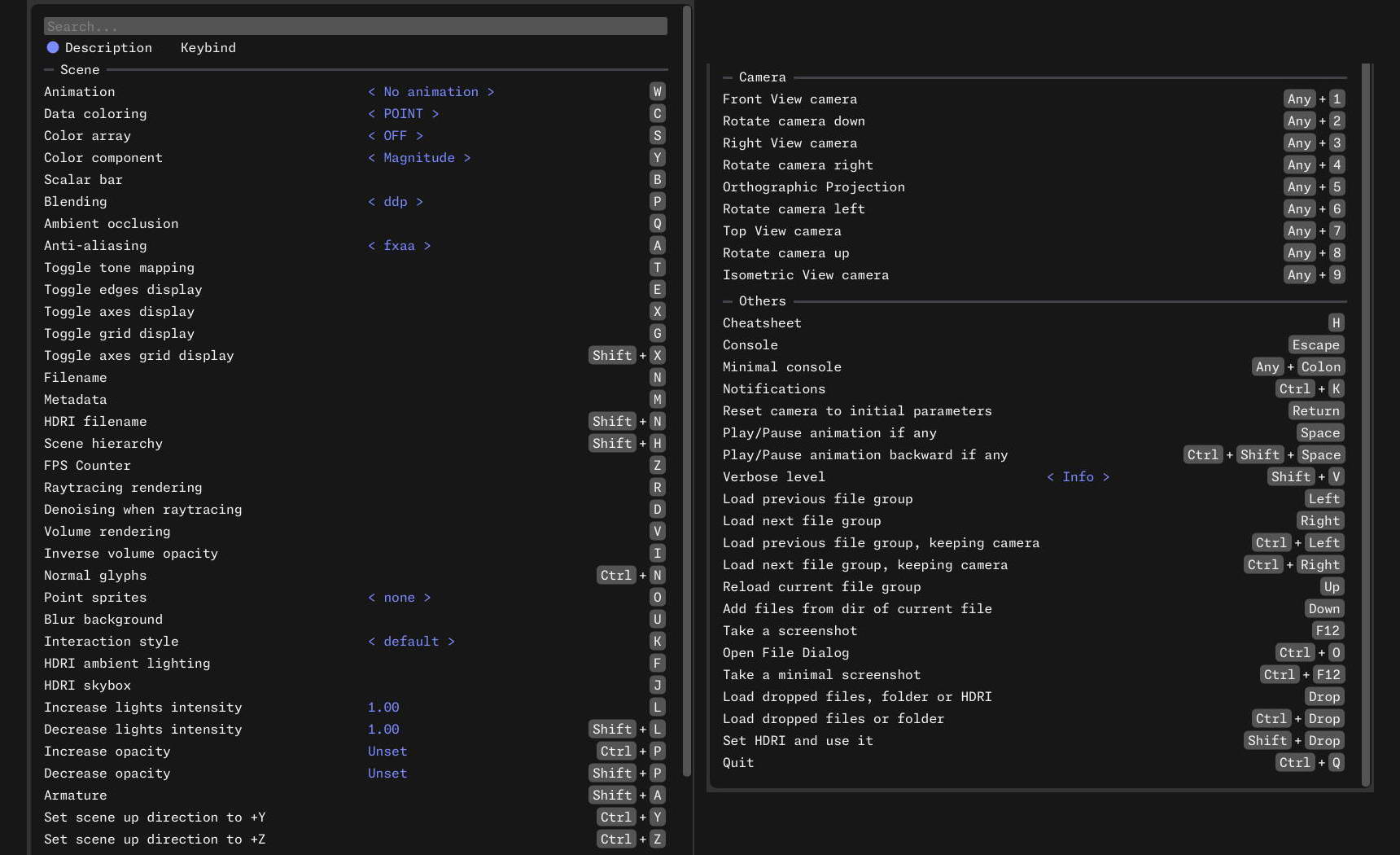This screenshot has width=1400, height=855.
Task: Click the Z key badge for FPS Counter
Action: [658, 466]
